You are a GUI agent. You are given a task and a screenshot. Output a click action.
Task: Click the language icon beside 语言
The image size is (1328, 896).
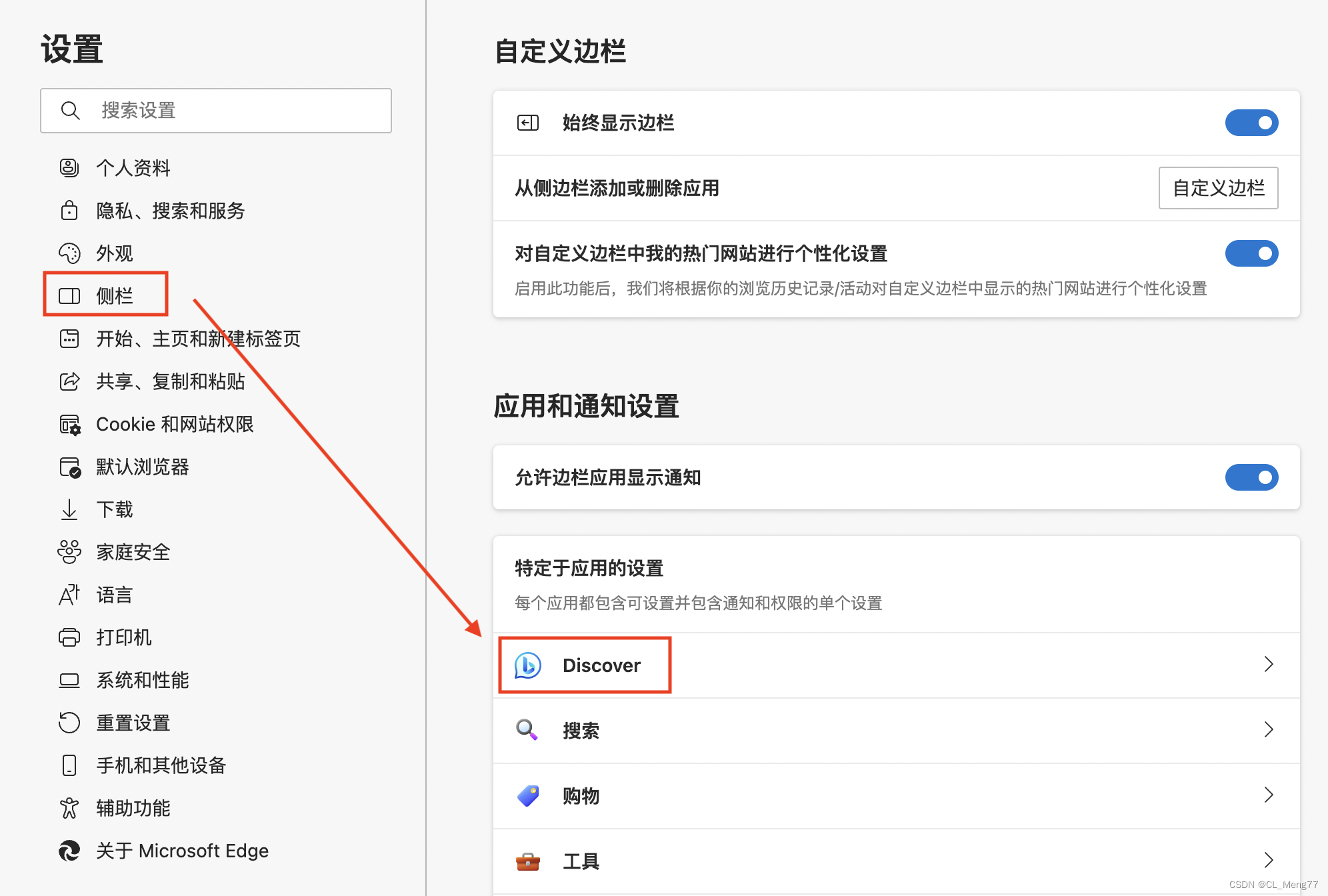click(69, 595)
